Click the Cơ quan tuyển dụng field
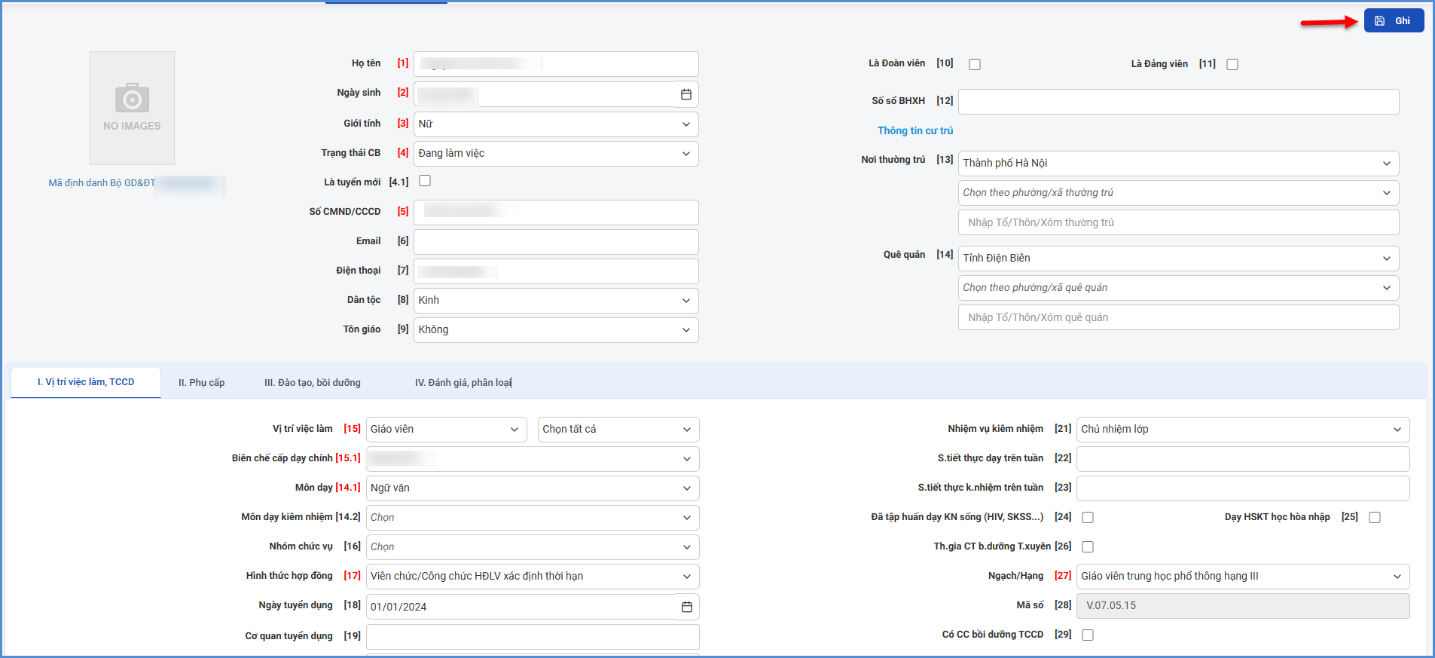 533,637
